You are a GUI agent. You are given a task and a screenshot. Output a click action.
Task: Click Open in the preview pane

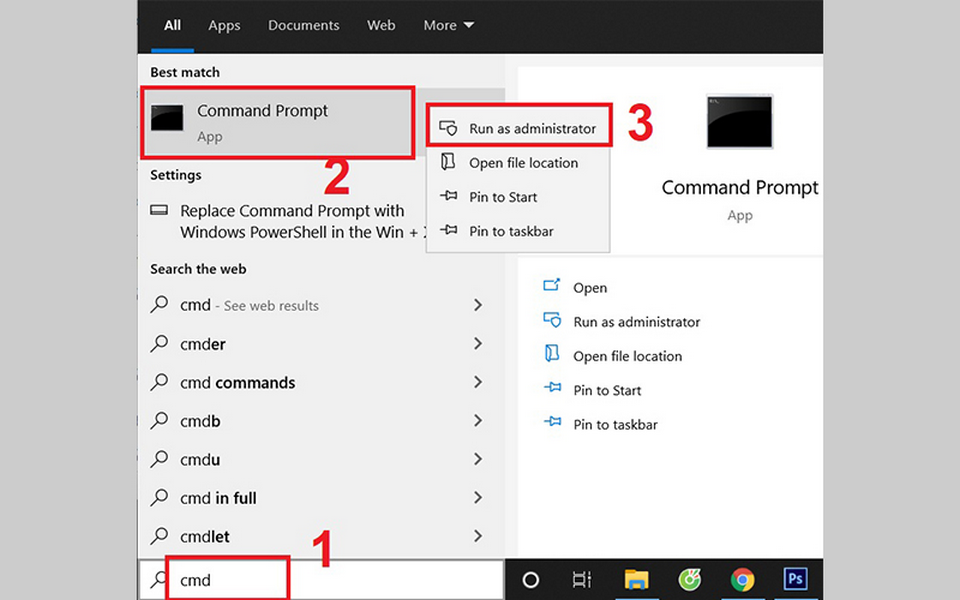(x=590, y=288)
